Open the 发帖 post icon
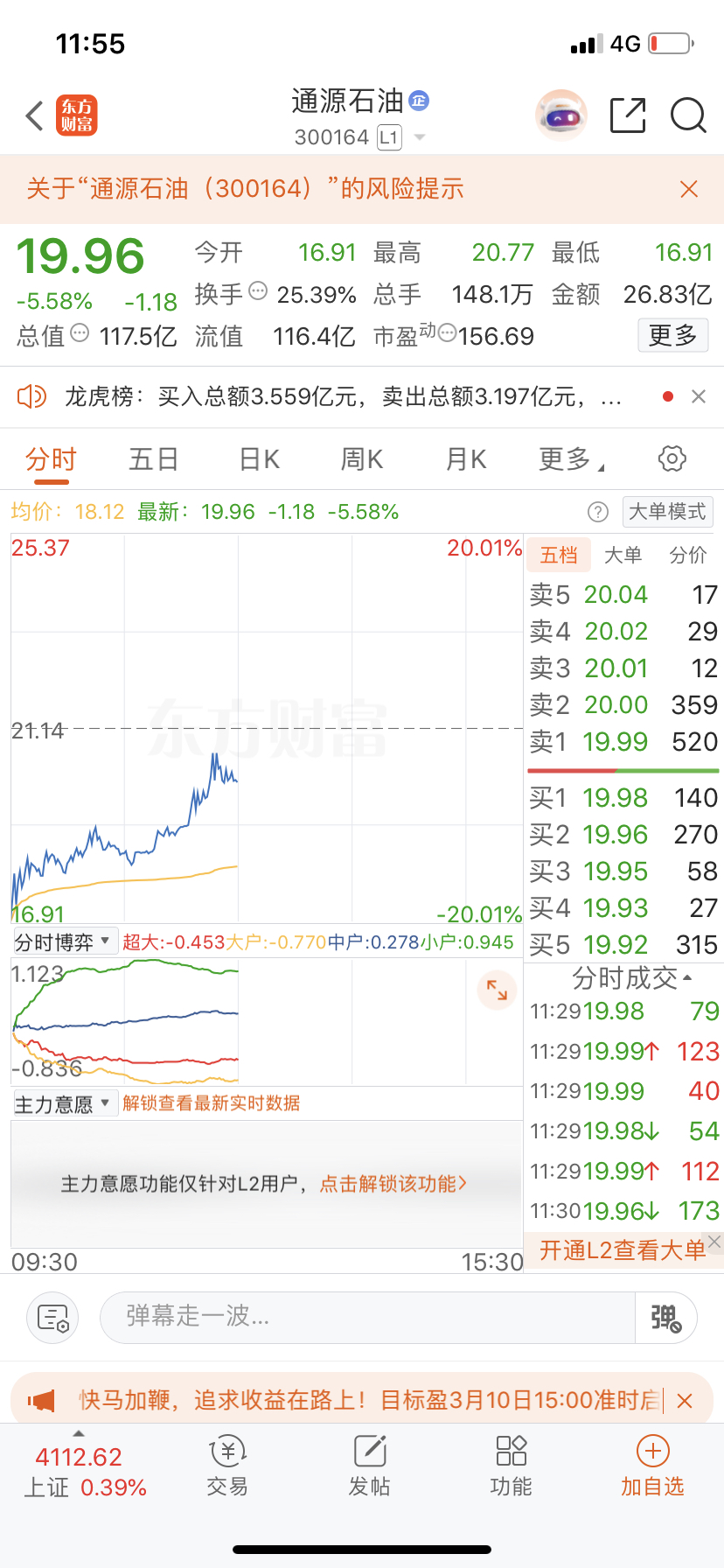This screenshot has height=1568, width=724. (369, 1465)
